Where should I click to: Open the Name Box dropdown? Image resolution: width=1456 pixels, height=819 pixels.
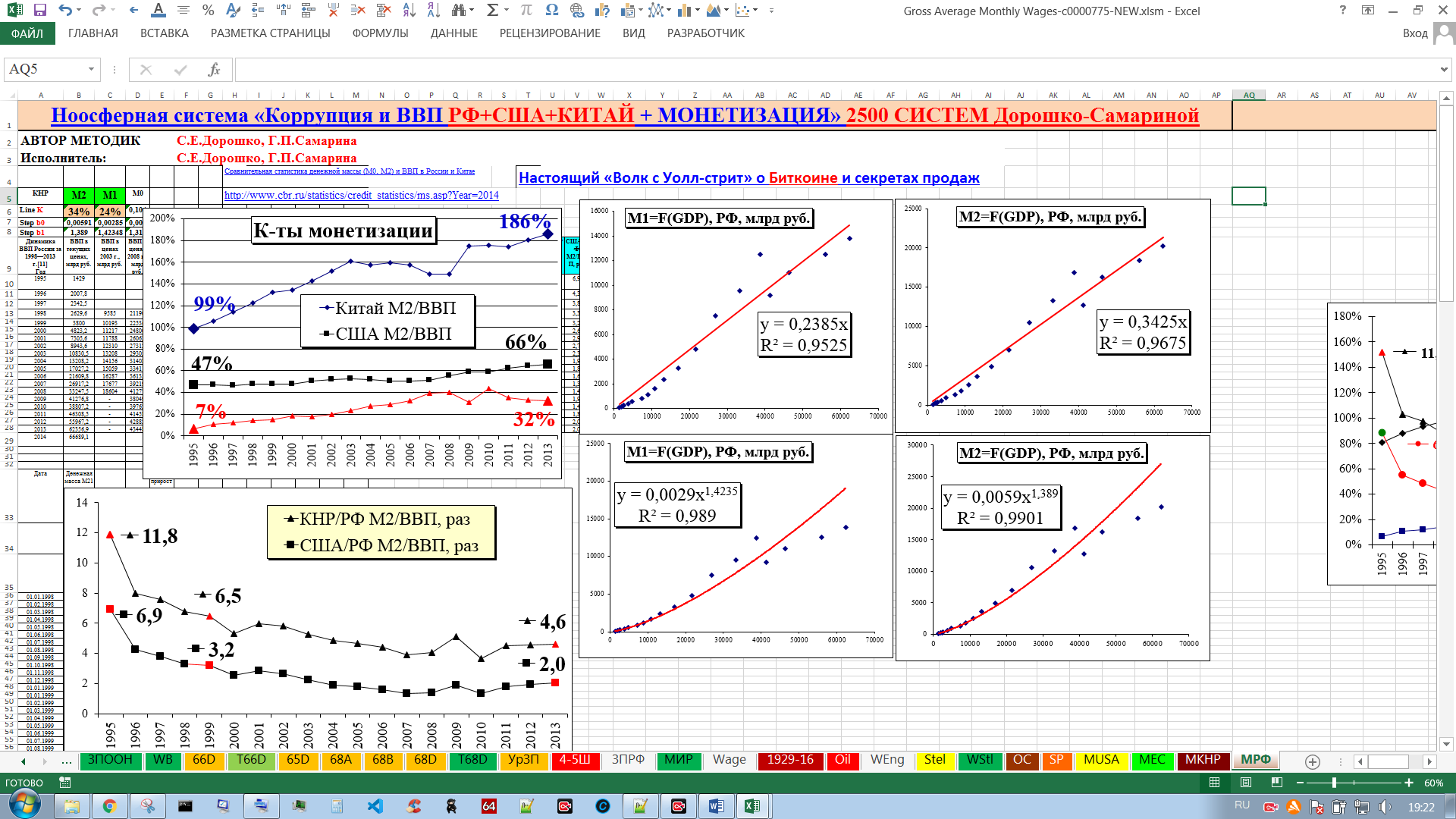point(91,70)
